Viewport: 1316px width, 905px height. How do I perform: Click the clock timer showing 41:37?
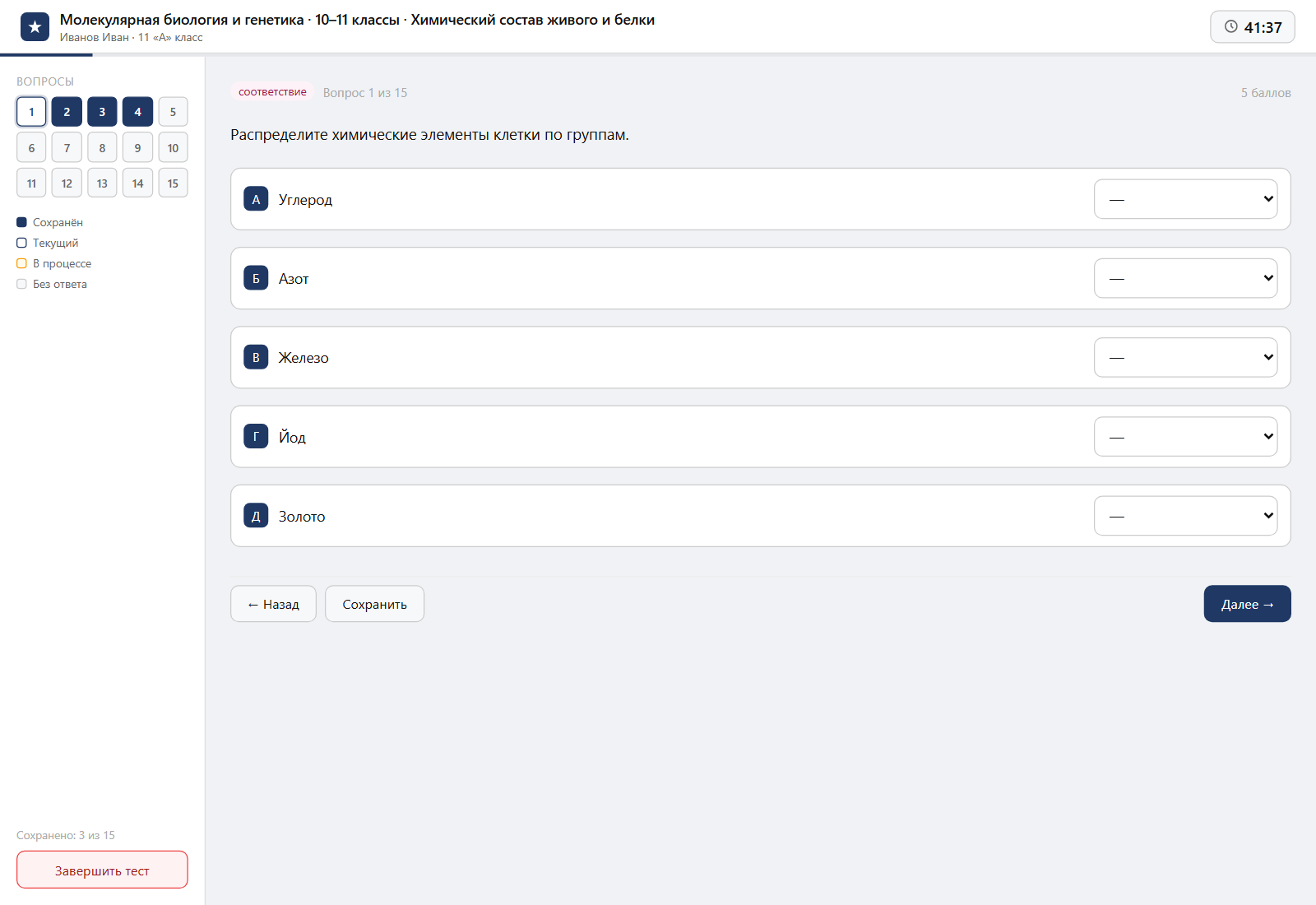coord(1253,27)
